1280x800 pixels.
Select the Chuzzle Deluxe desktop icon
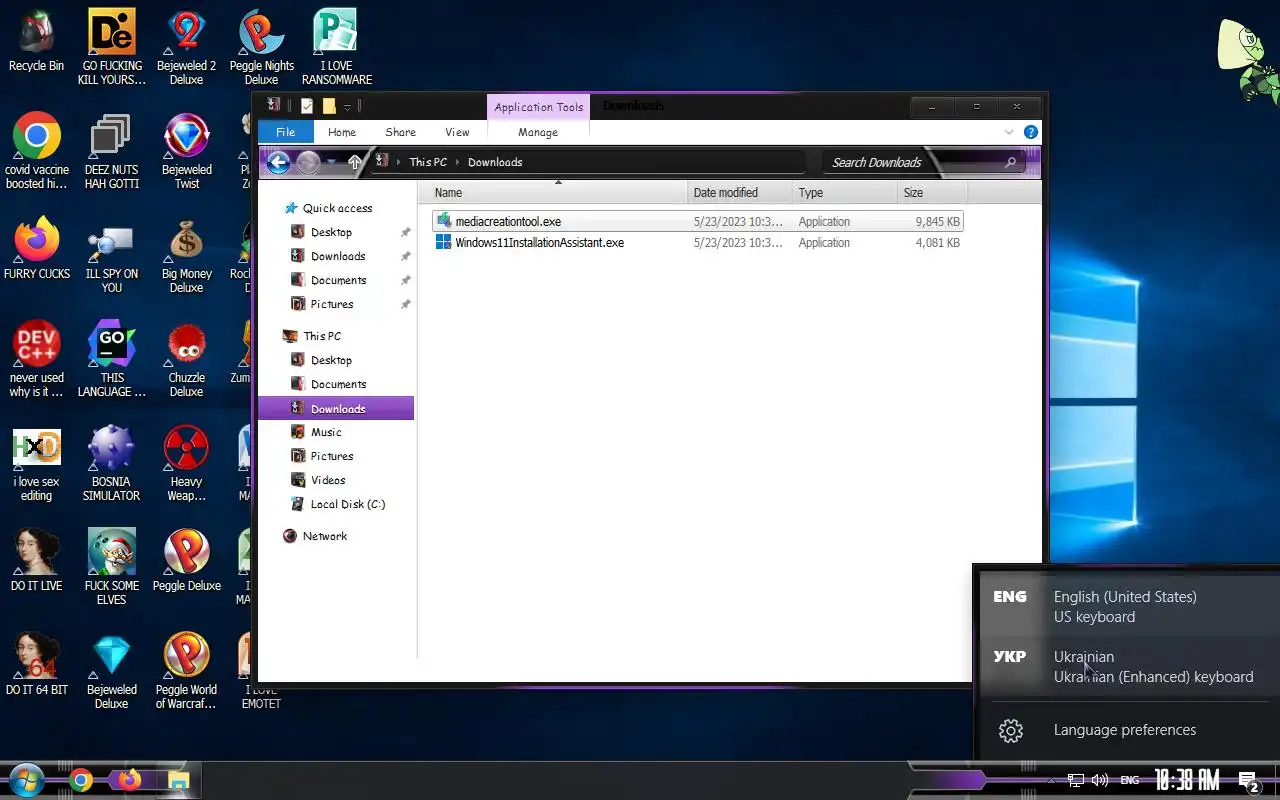[186, 359]
